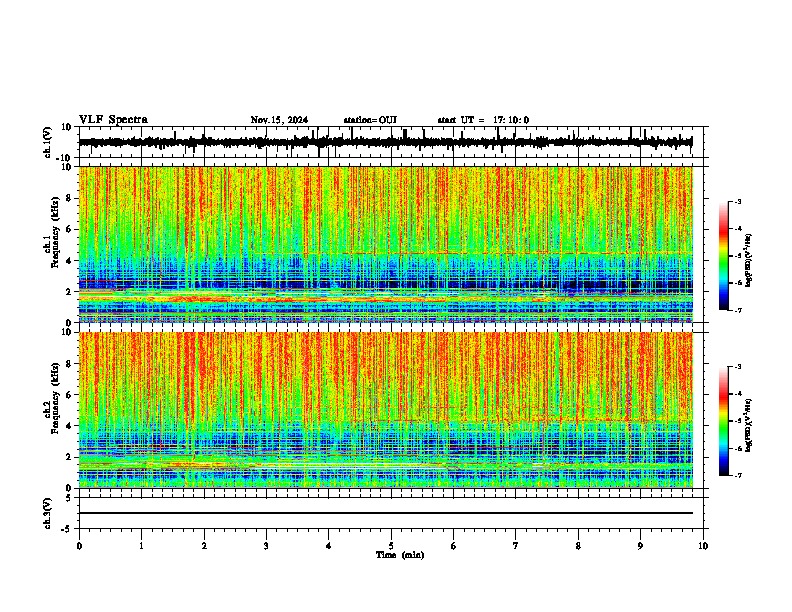
Task: Click the 'start UT = 17:10:0' text
Action: click(483, 120)
